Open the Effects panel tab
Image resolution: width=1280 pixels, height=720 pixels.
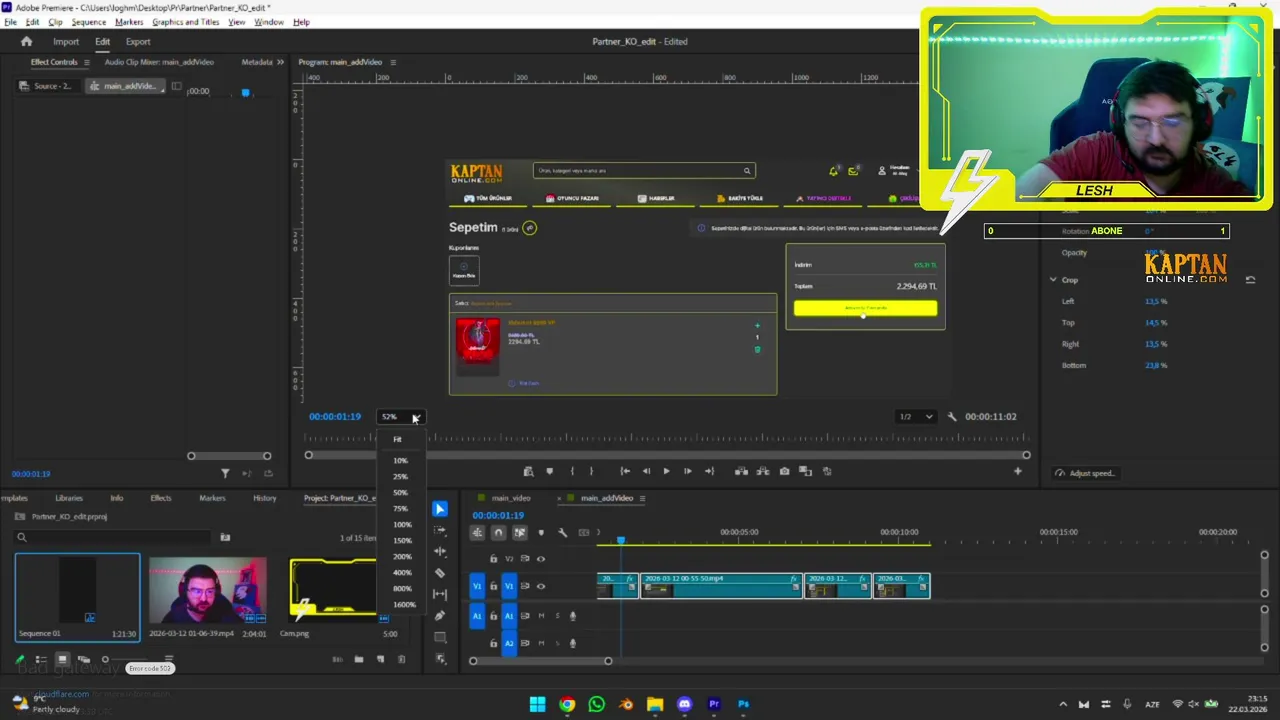[x=161, y=498]
